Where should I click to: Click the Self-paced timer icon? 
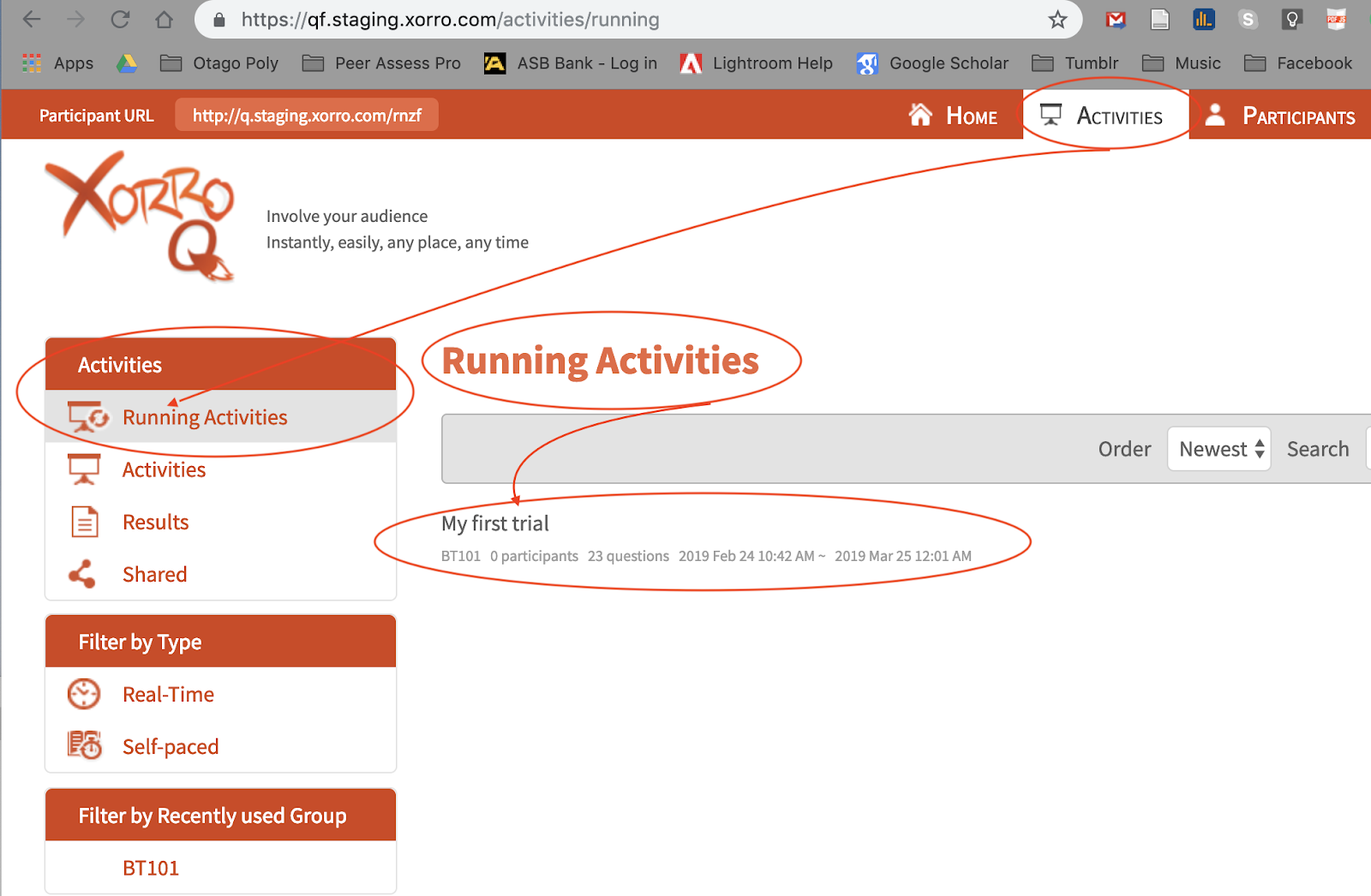coord(85,745)
